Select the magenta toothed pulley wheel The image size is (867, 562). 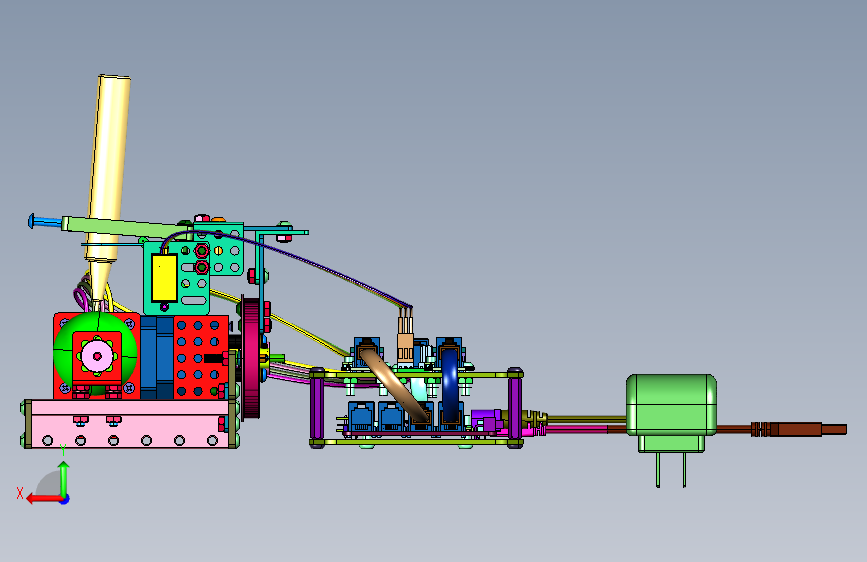click(x=252, y=358)
